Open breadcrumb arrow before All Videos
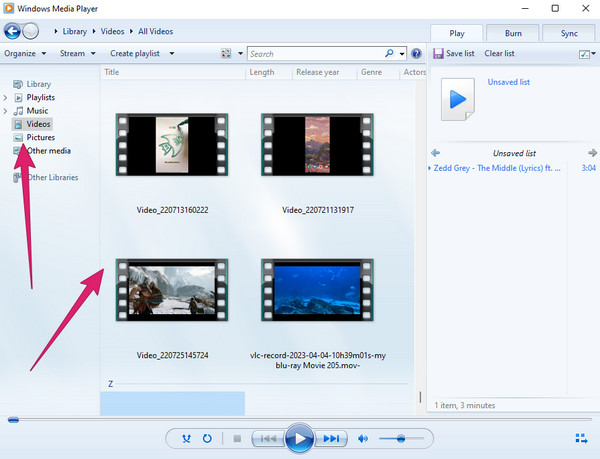The image size is (600, 459). [131, 31]
